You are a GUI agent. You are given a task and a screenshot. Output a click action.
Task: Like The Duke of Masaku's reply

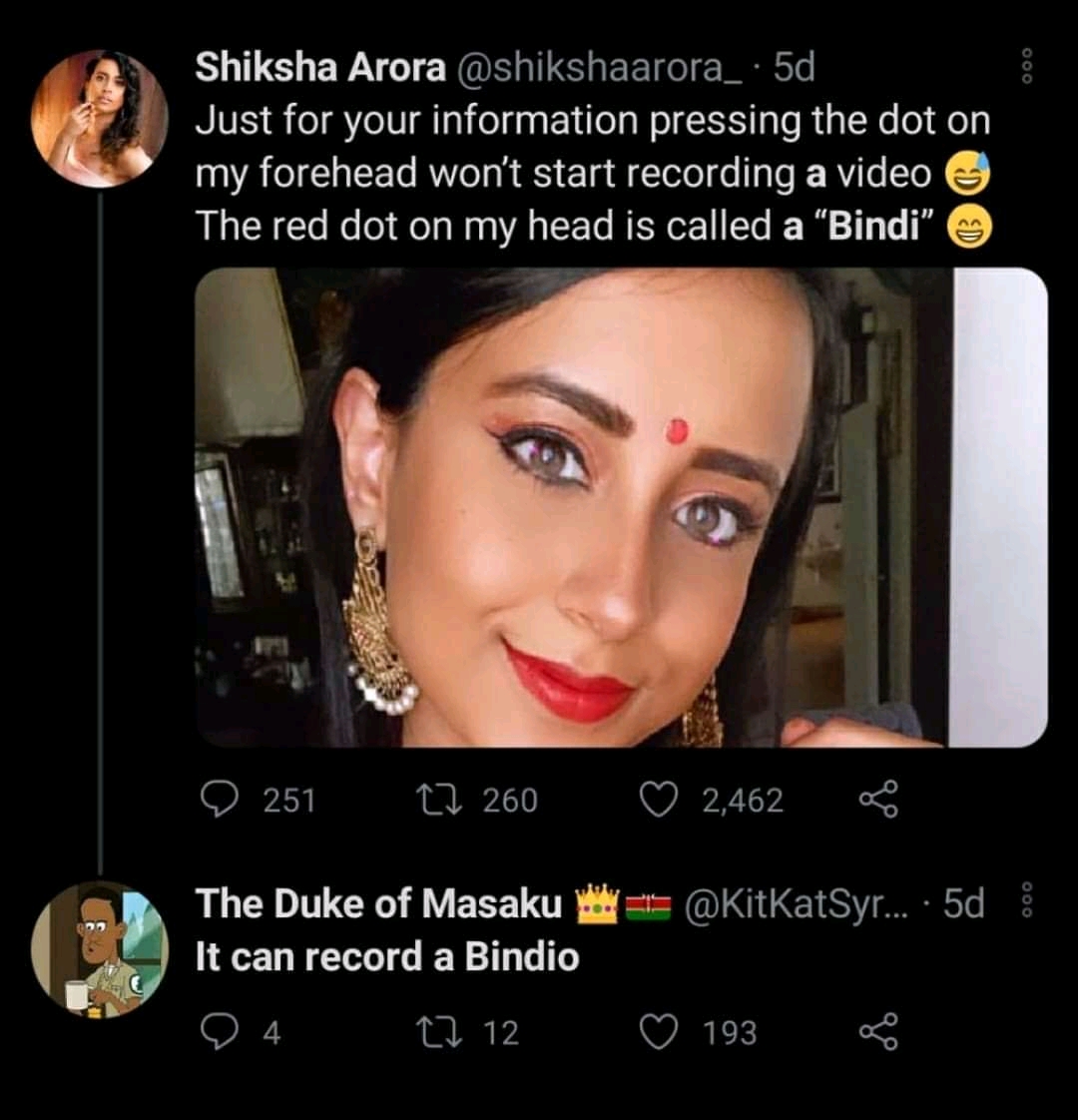(657, 1032)
